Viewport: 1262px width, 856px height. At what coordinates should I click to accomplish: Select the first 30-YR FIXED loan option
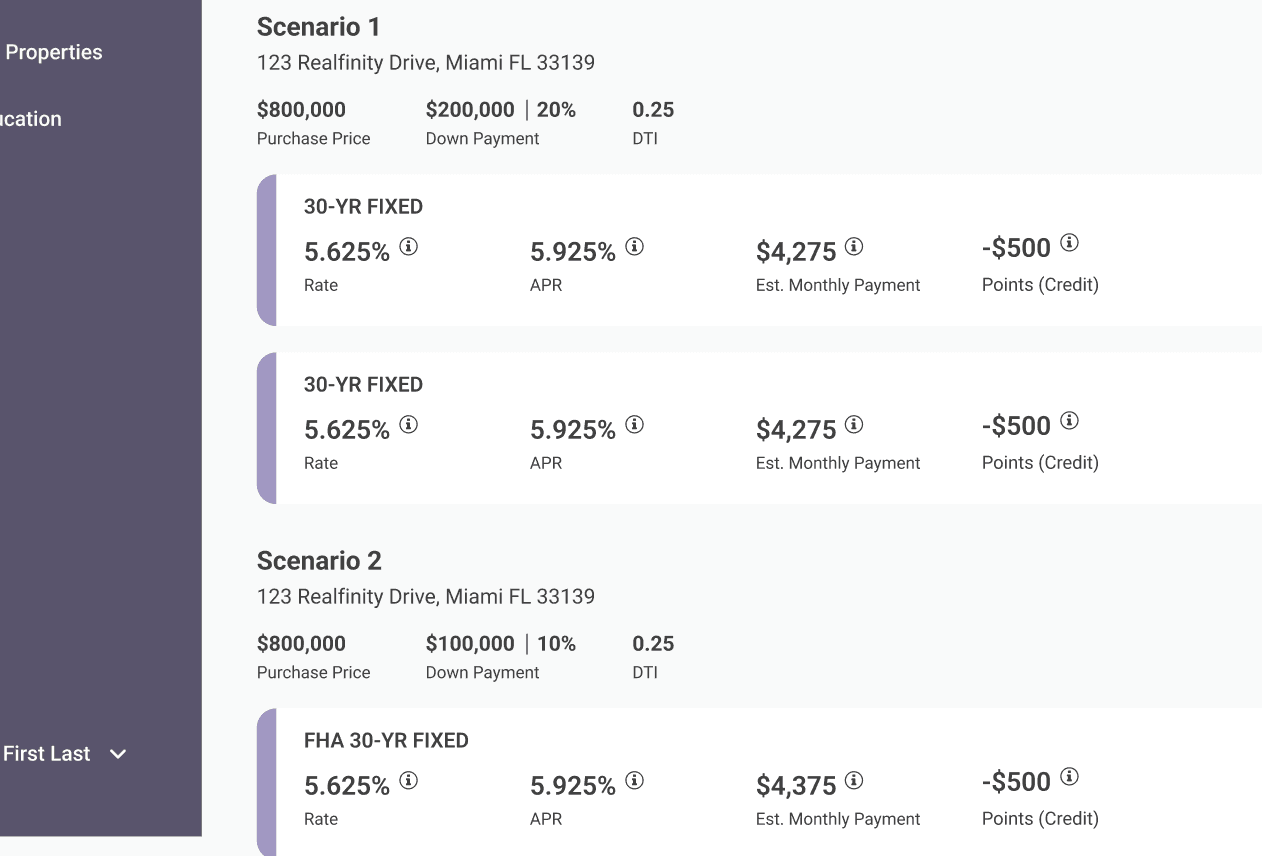coord(759,250)
